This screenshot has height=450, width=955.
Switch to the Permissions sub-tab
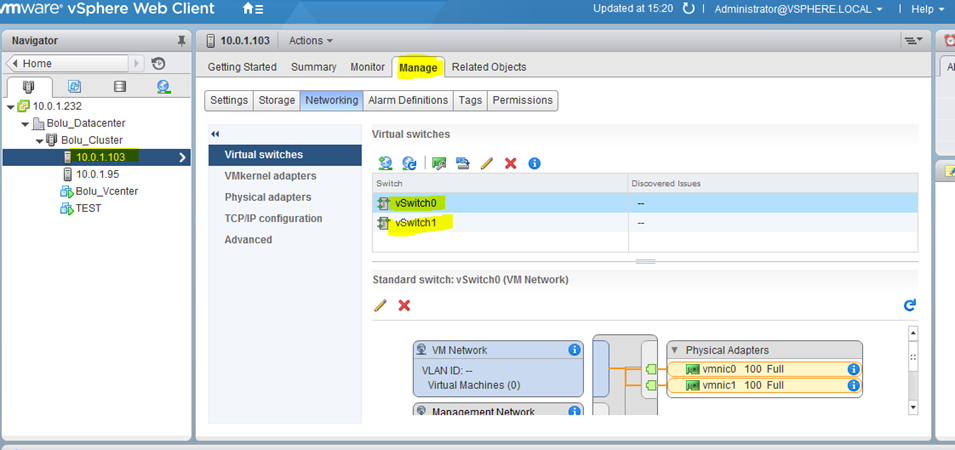tap(523, 100)
